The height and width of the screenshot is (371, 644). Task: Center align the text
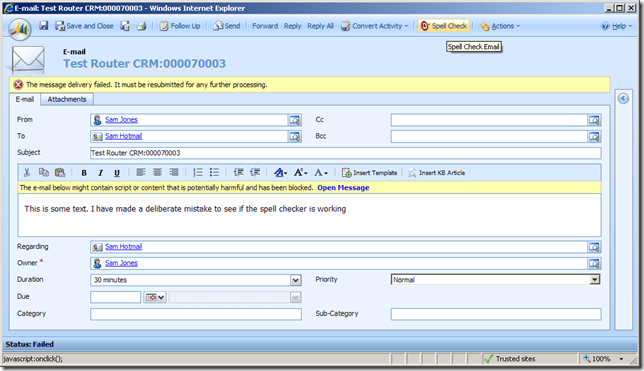pos(157,173)
